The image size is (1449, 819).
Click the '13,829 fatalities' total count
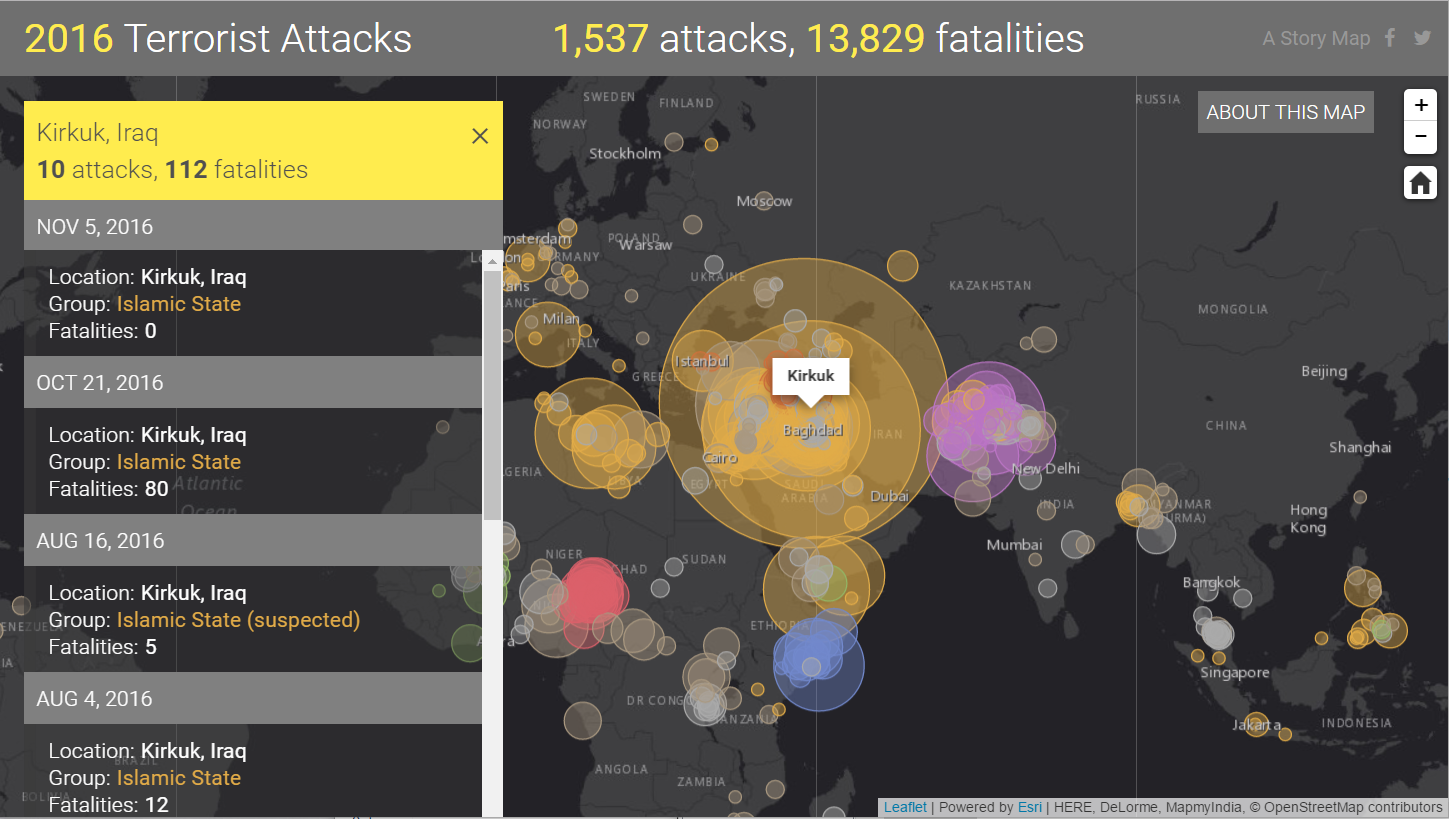[945, 38]
